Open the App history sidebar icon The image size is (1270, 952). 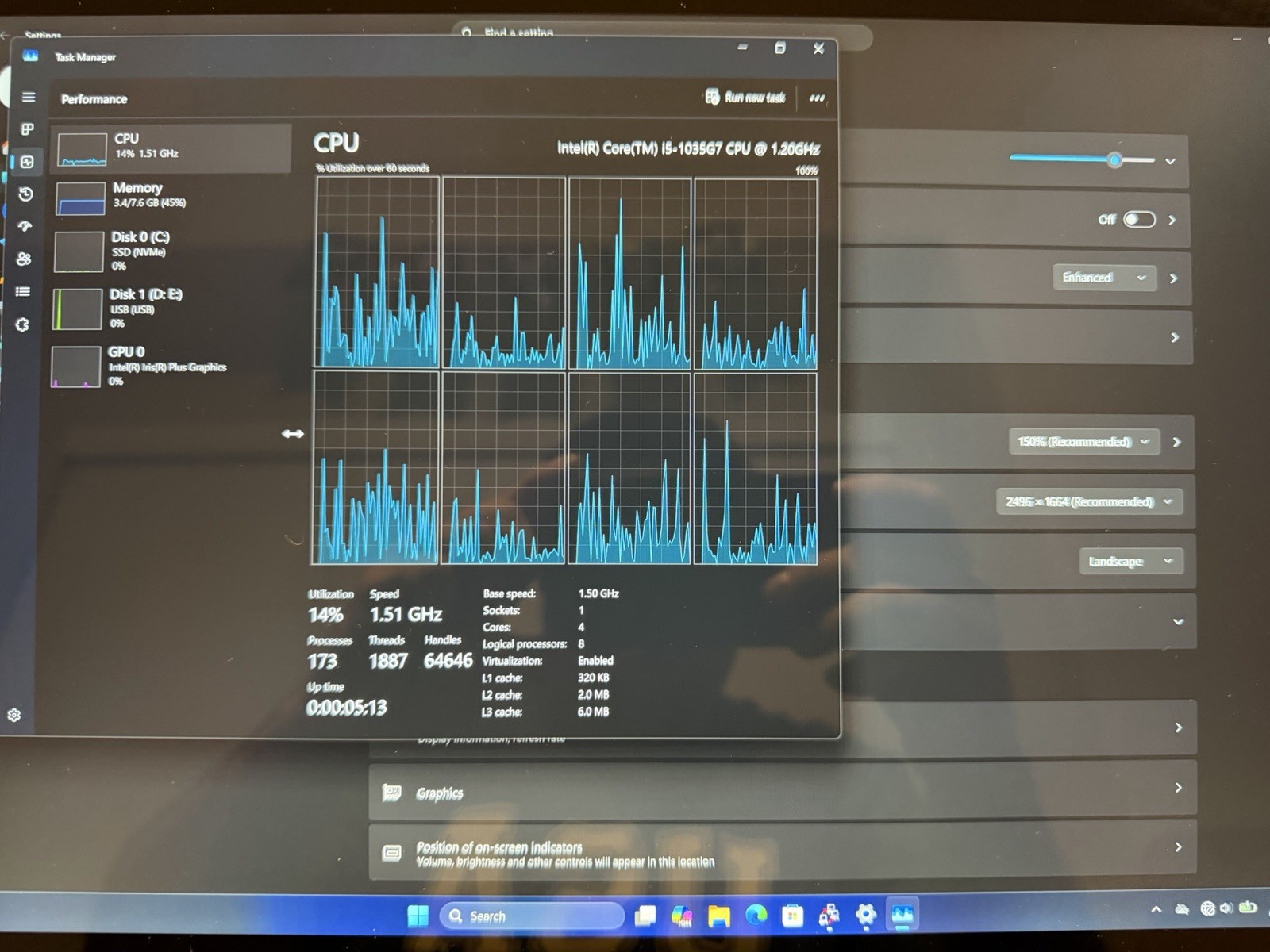tap(26, 194)
